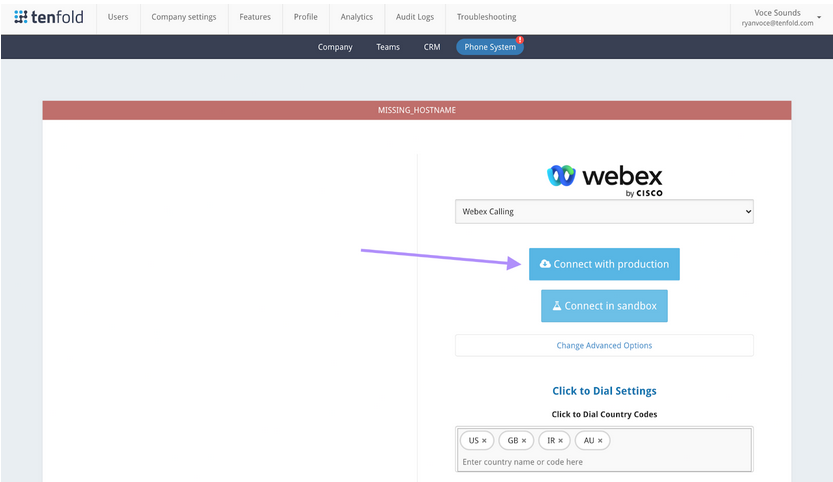
Task: Open the Troubleshooting page
Action: pos(487,17)
